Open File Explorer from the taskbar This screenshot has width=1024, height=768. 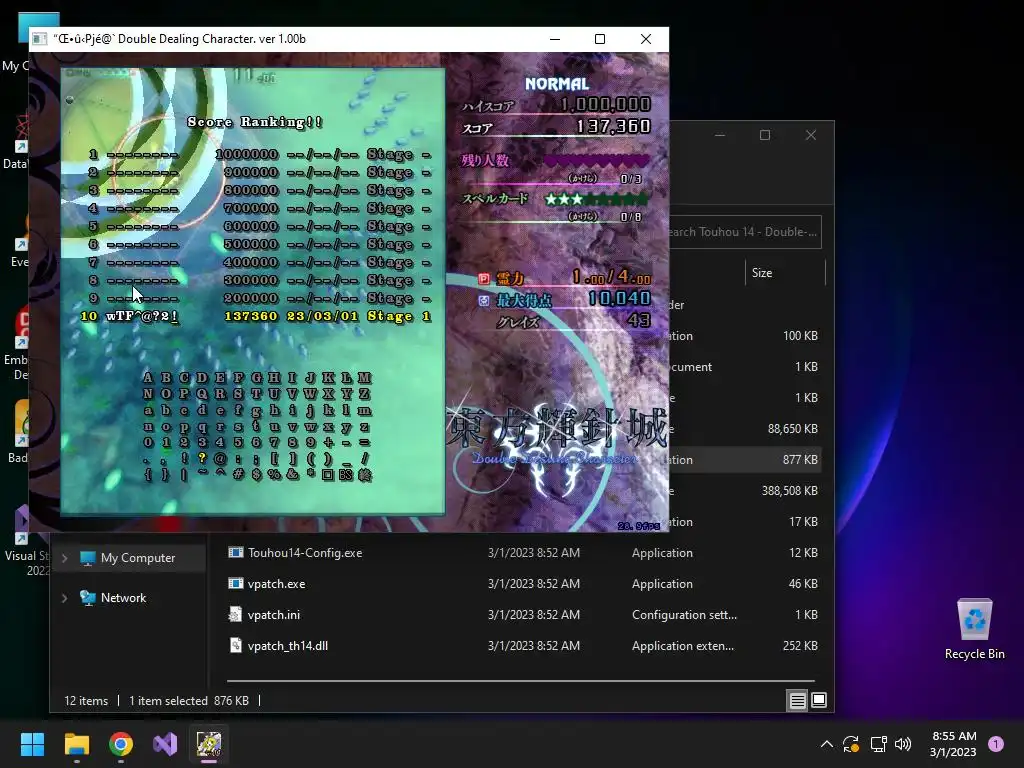[x=76, y=744]
